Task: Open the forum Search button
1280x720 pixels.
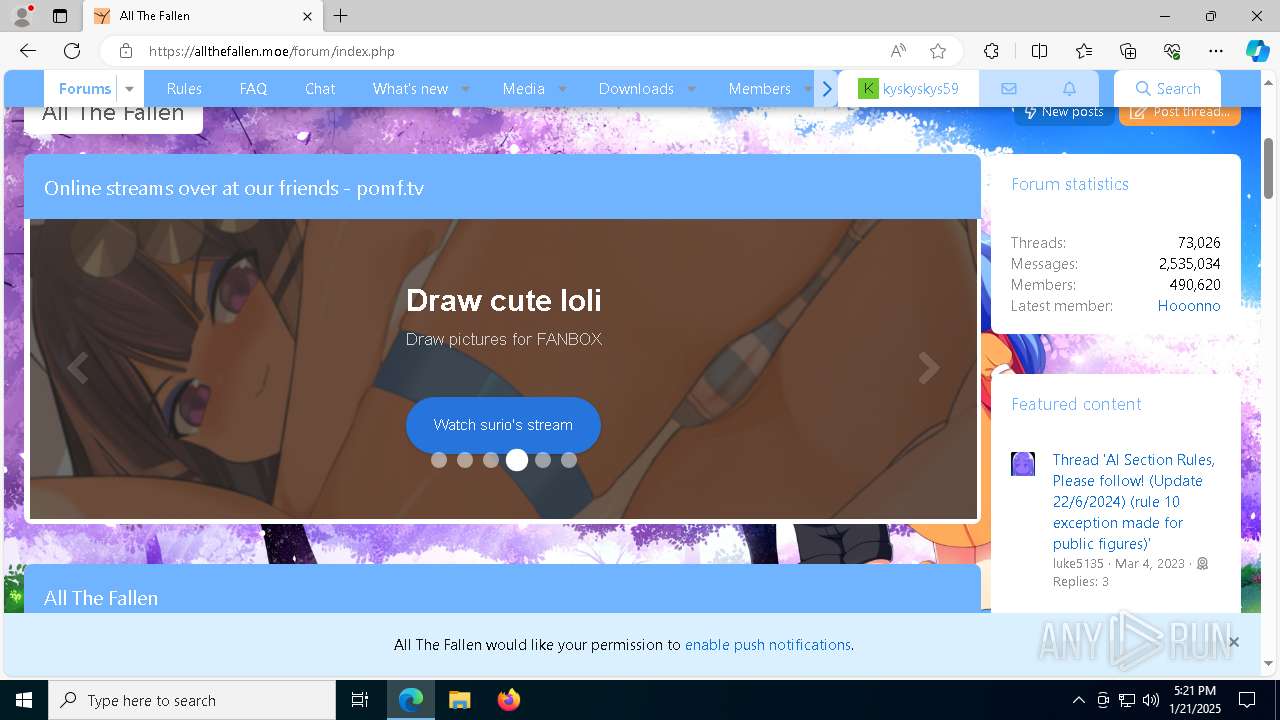Action: click(1167, 89)
